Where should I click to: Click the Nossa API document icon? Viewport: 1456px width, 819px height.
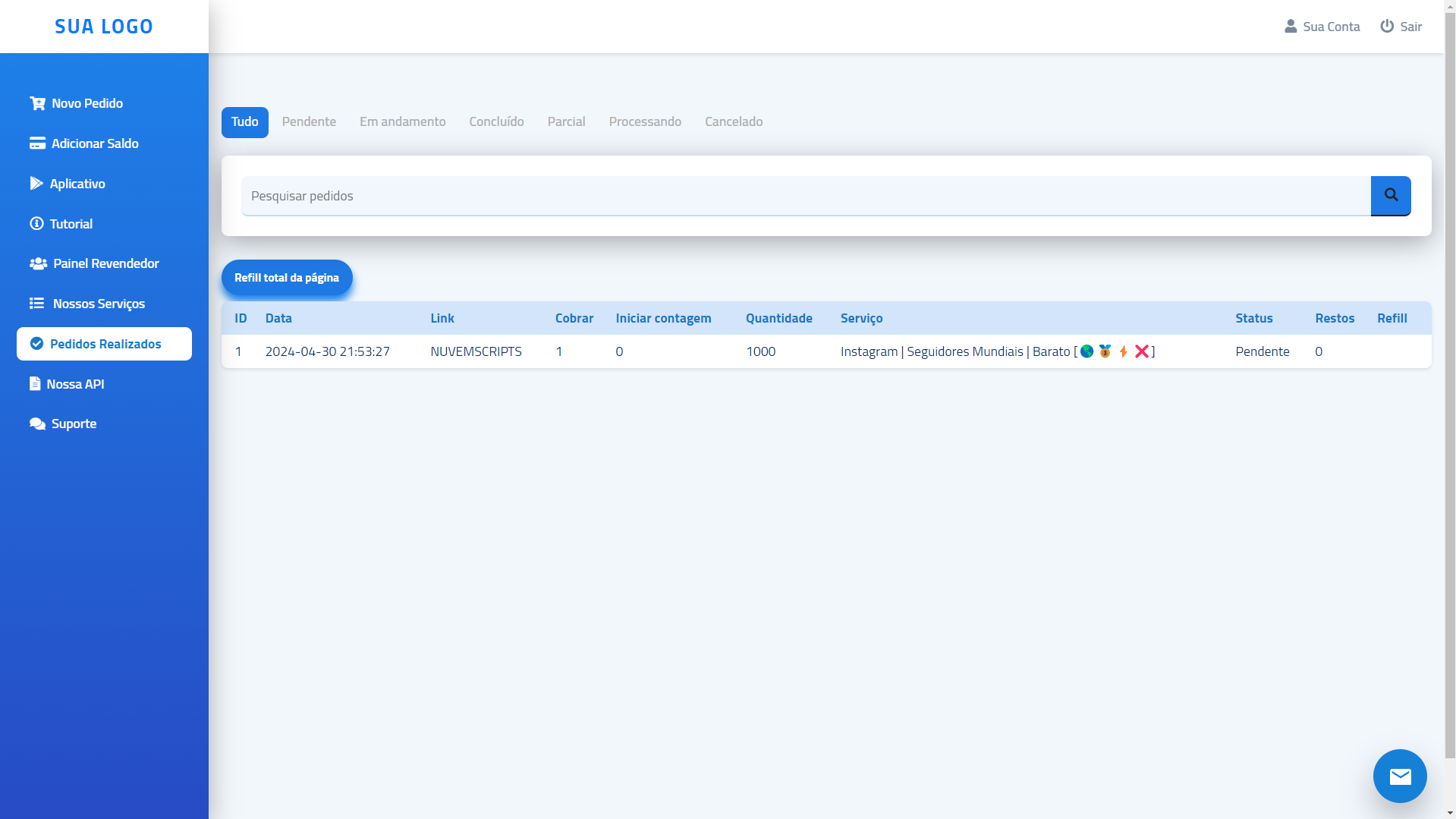35,383
